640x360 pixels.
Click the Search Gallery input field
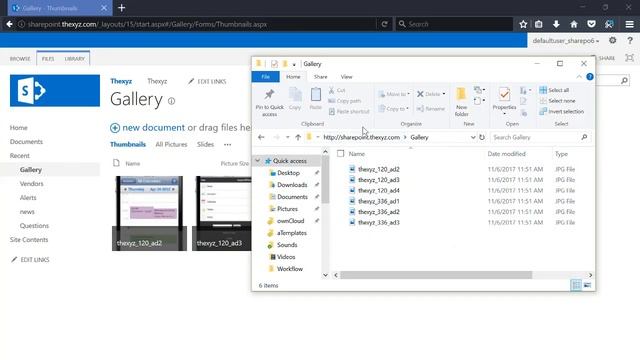(535, 137)
